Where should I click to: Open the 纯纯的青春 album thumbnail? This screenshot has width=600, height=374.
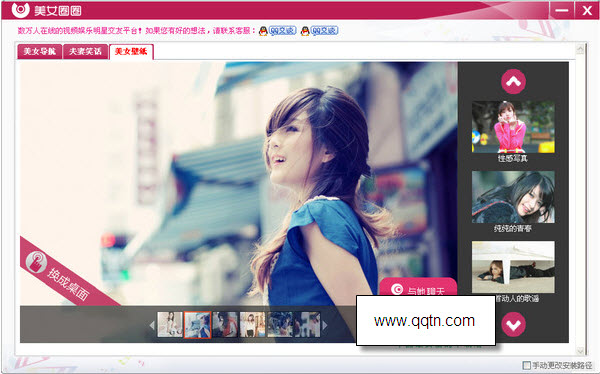pos(513,197)
